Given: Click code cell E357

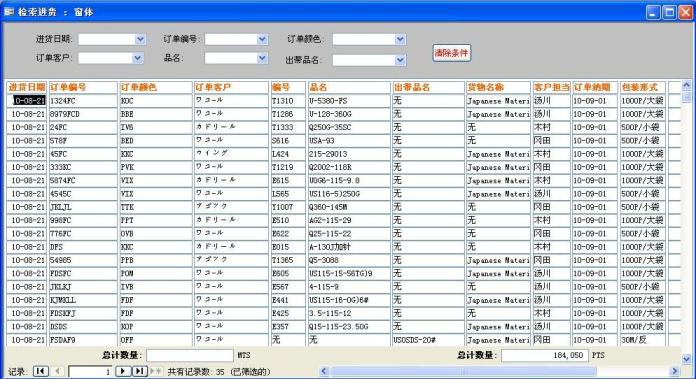Looking at the screenshot, I should coord(288,327).
